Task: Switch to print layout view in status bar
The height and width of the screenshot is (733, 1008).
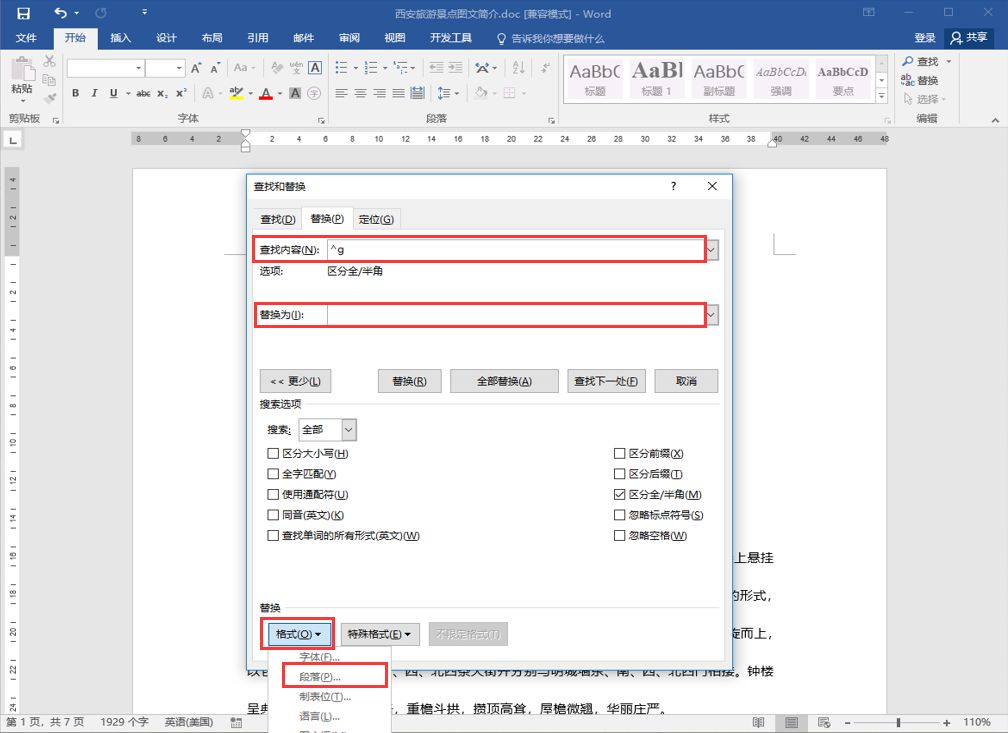Action: [x=791, y=723]
